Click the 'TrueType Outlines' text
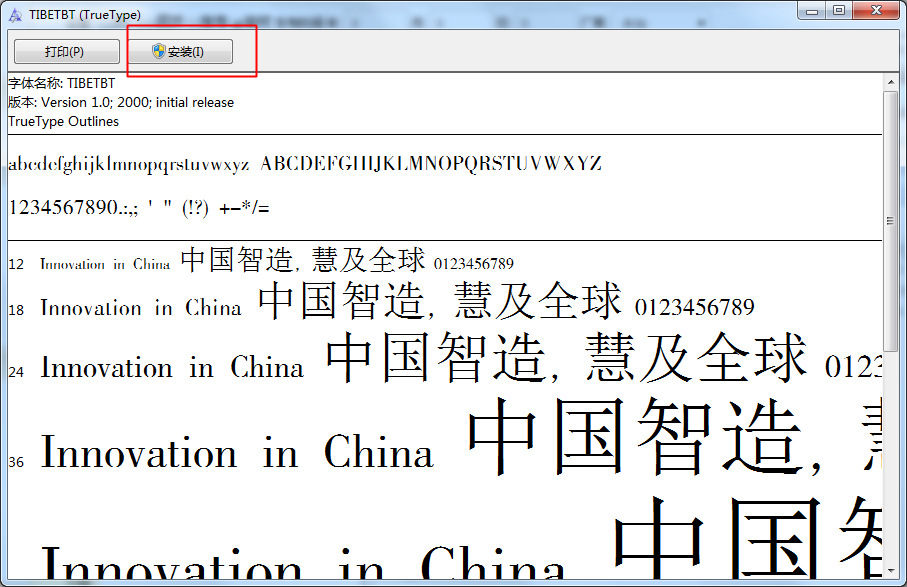Screen dimensions: 907x587 (64, 121)
